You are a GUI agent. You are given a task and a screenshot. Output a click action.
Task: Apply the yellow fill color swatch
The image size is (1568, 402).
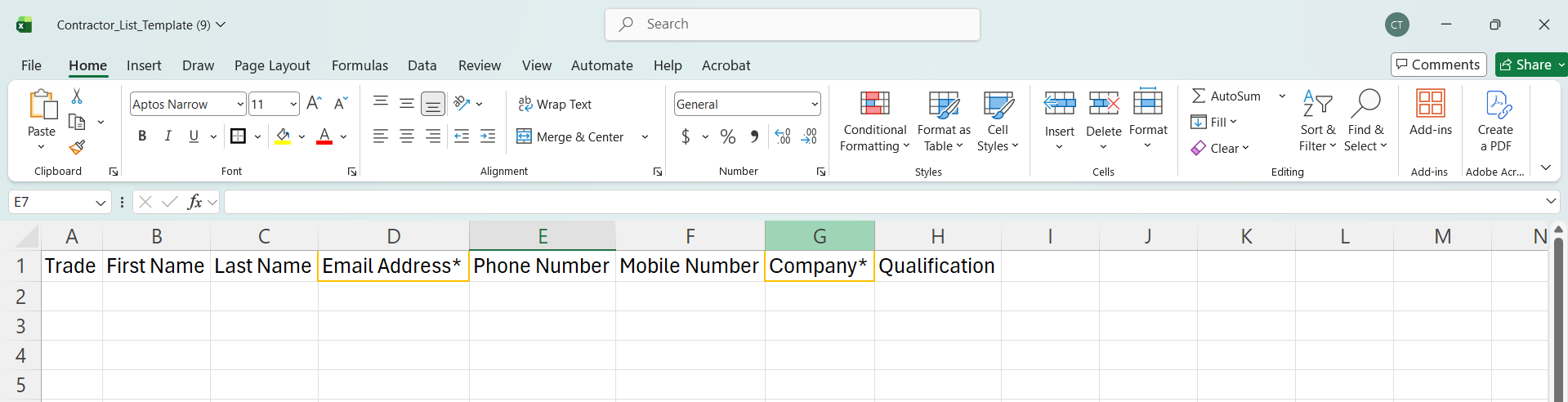pos(283,136)
